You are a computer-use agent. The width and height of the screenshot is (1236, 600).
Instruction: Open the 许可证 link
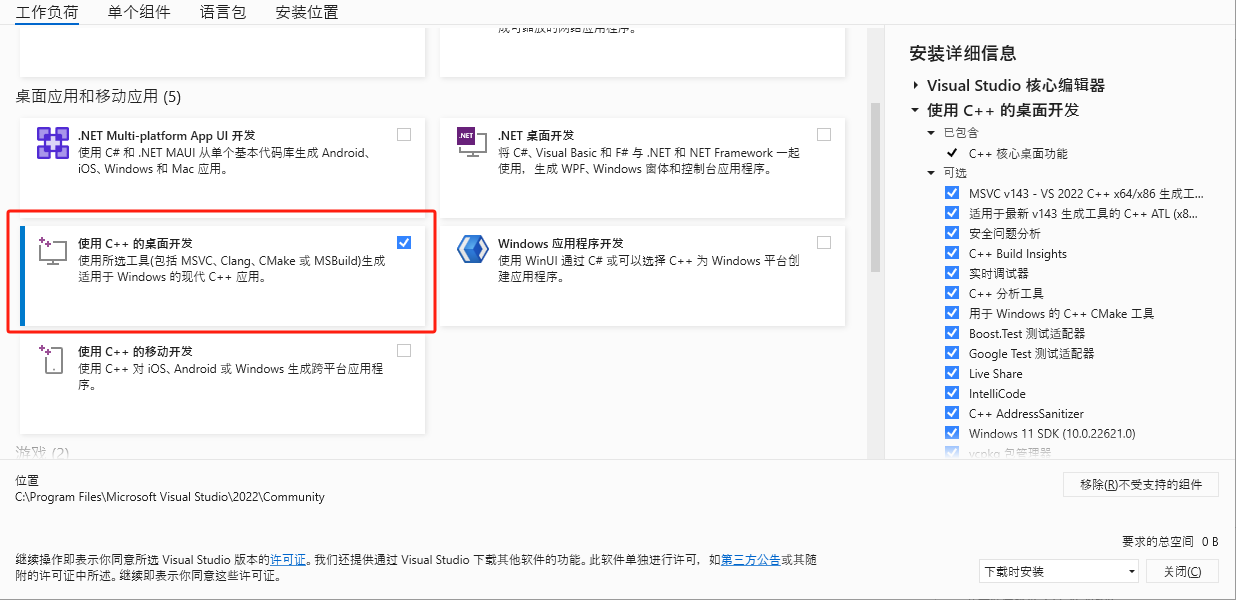click(x=288, y=560)
